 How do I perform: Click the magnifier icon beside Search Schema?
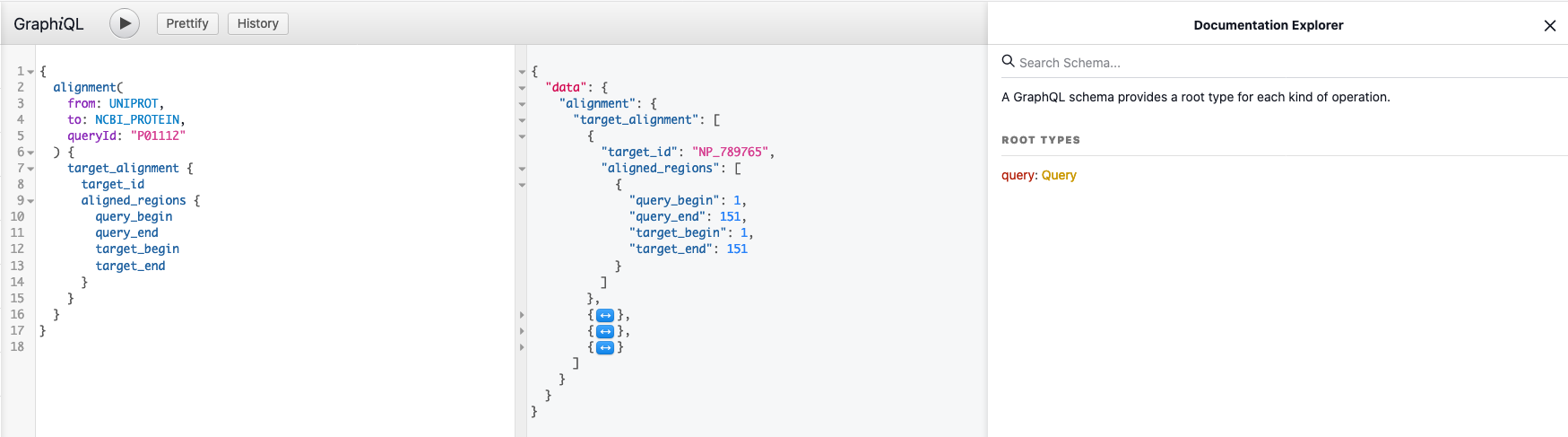1008,61
